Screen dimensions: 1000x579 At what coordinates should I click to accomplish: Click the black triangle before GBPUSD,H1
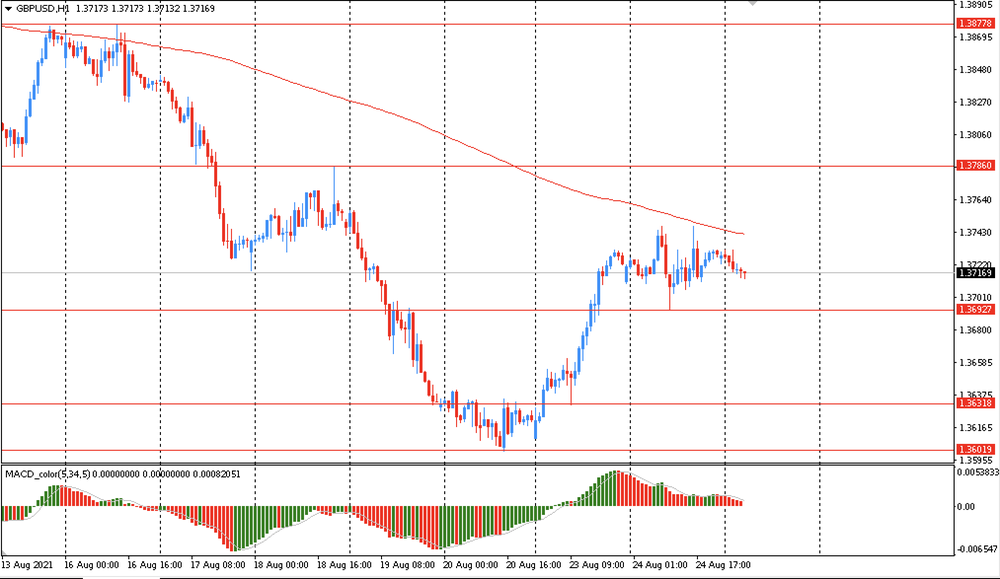8,9
